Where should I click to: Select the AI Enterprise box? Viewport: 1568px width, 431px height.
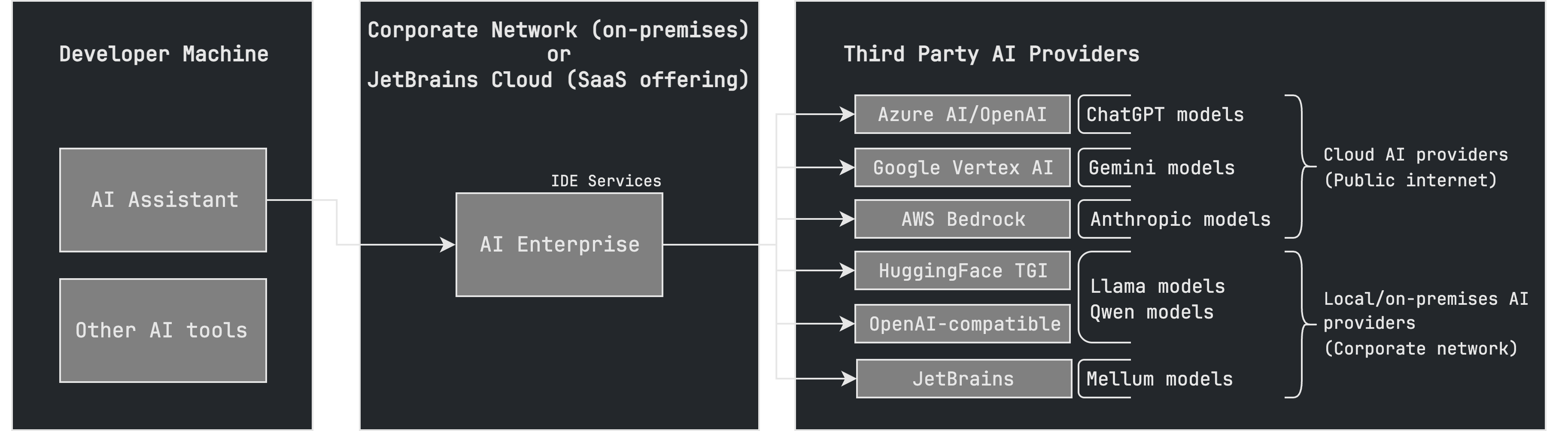pyautogui.click(x=559, y=245)
